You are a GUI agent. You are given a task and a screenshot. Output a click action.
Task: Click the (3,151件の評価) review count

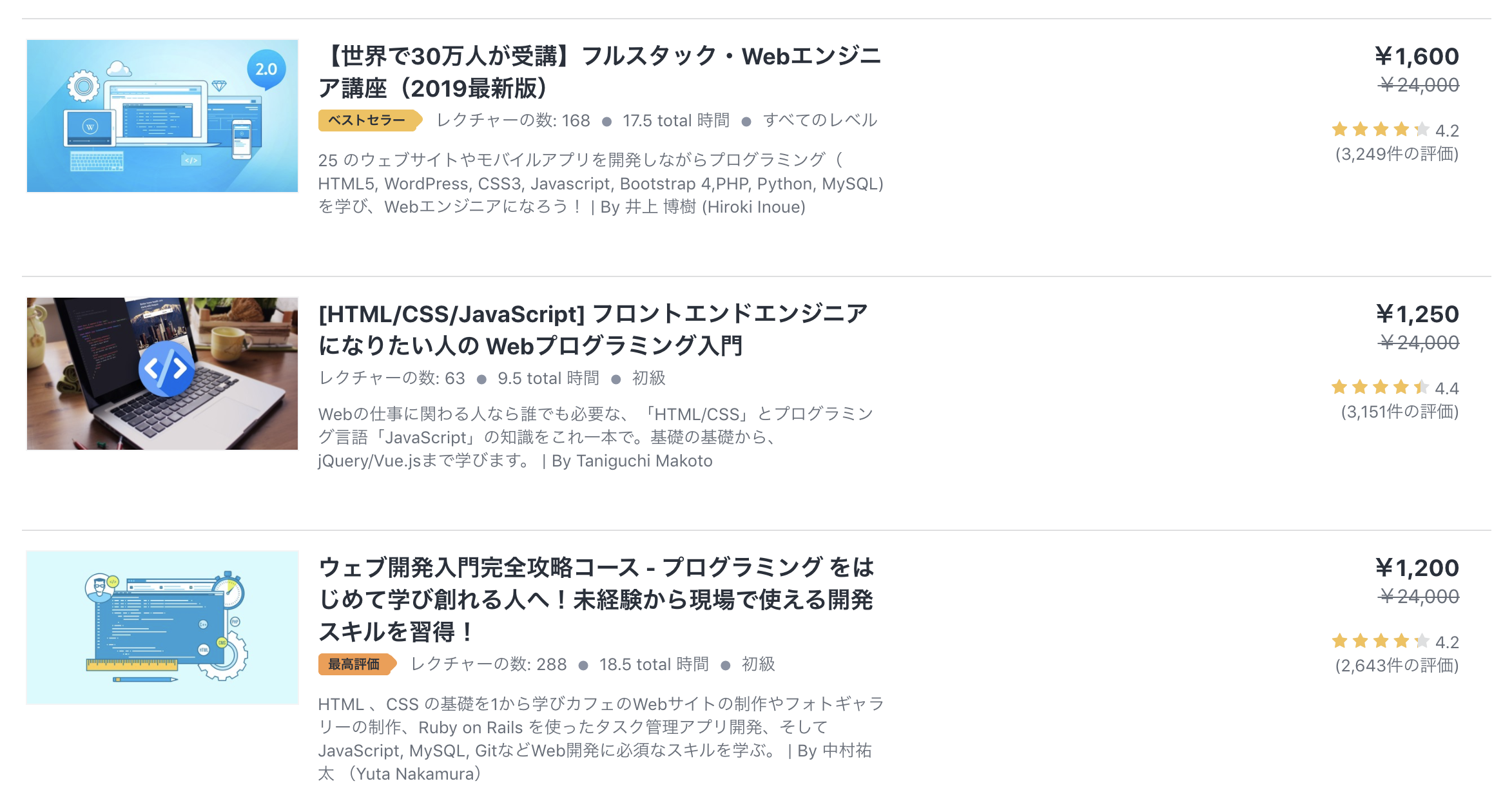click(x=1400, y=412)
